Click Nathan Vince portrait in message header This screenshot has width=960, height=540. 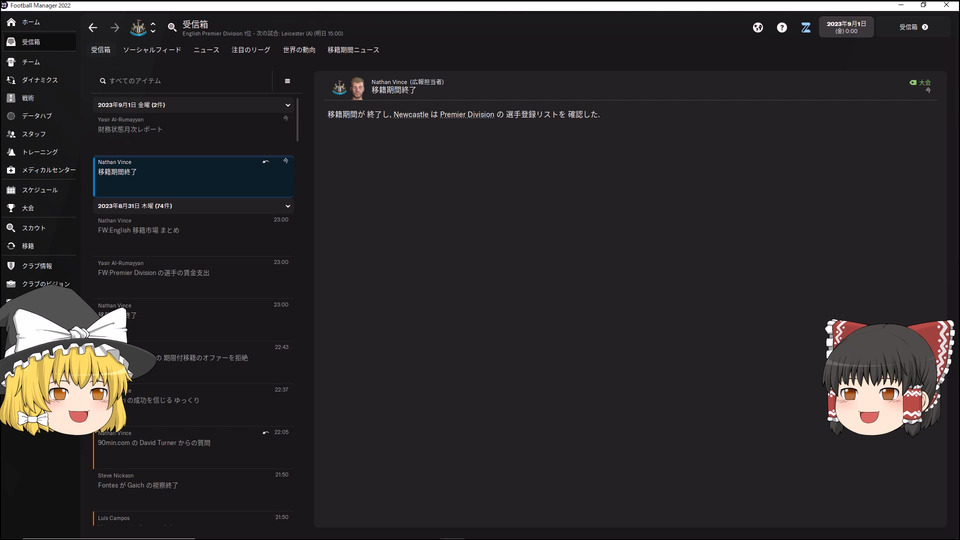pos(358,88)
